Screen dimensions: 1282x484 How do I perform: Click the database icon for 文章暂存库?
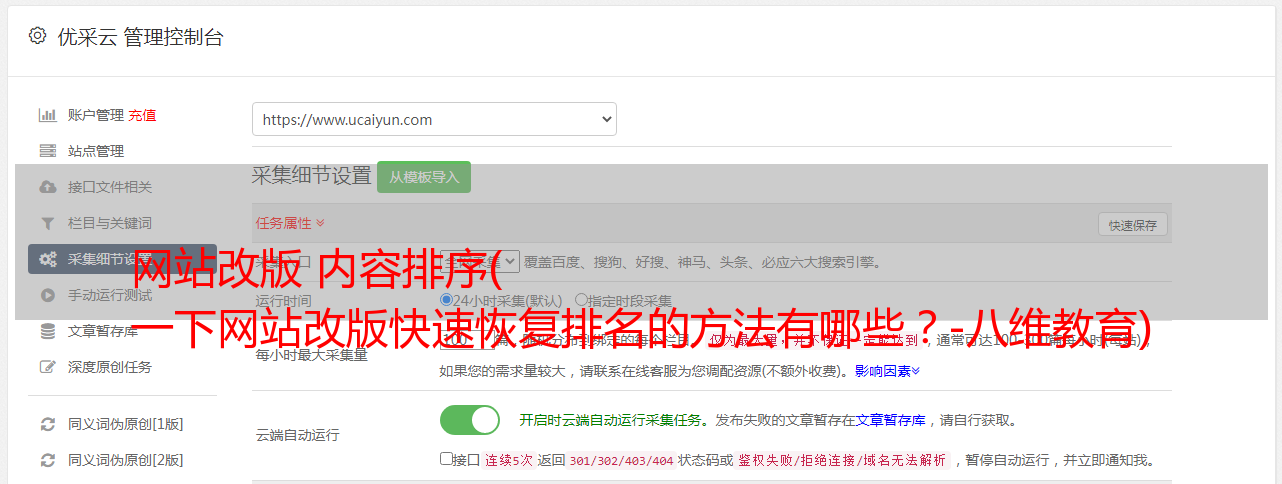[47, 331]
